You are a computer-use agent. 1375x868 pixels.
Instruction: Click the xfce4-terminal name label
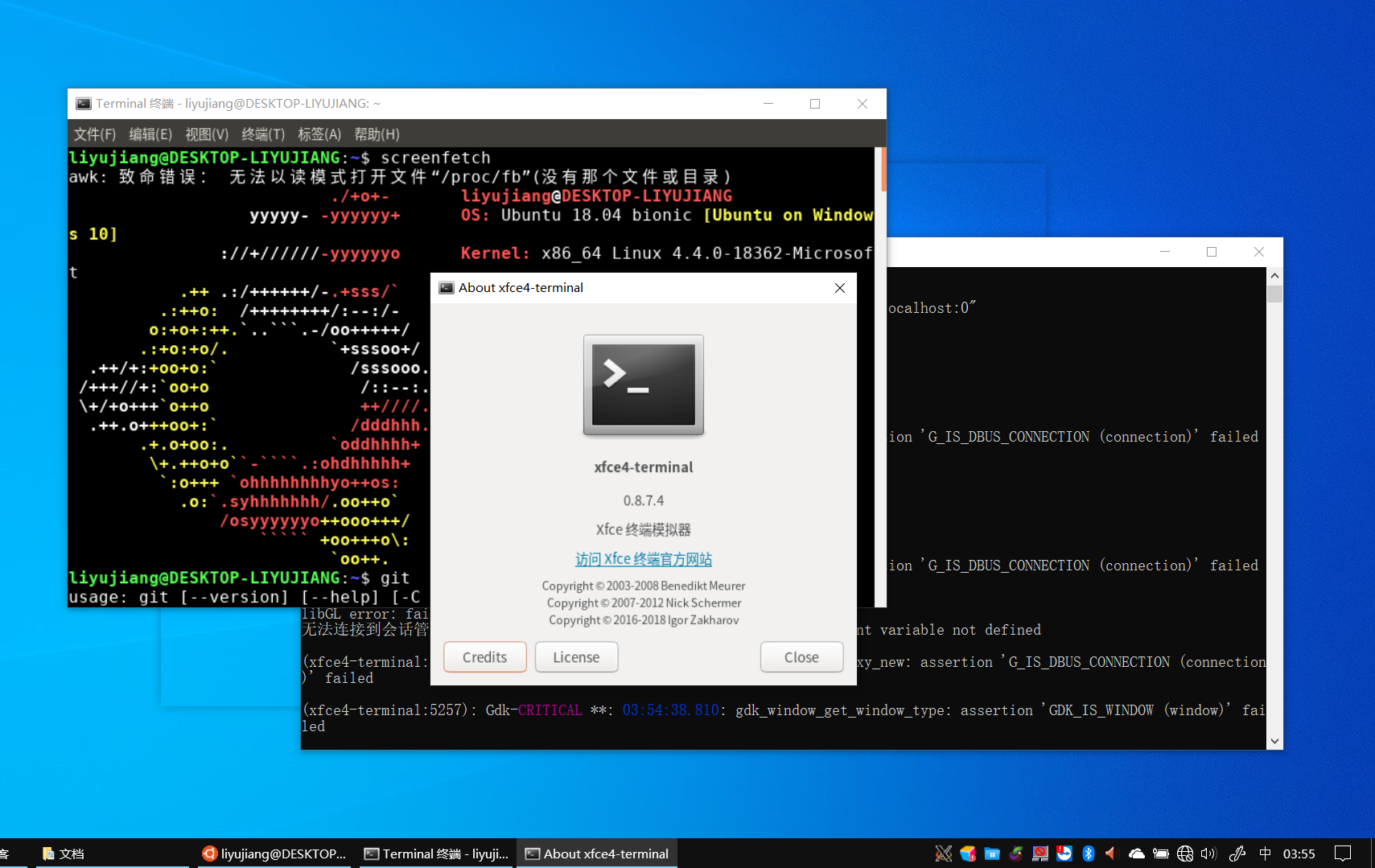tap(644, 467)
